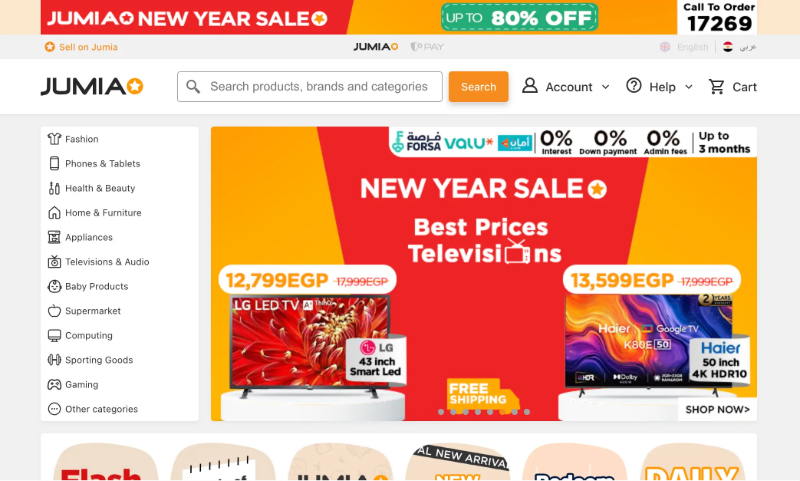Click the Sporting Goods dumbbell icon
This screenshot has width=800, height=481.
pos(54,360)
